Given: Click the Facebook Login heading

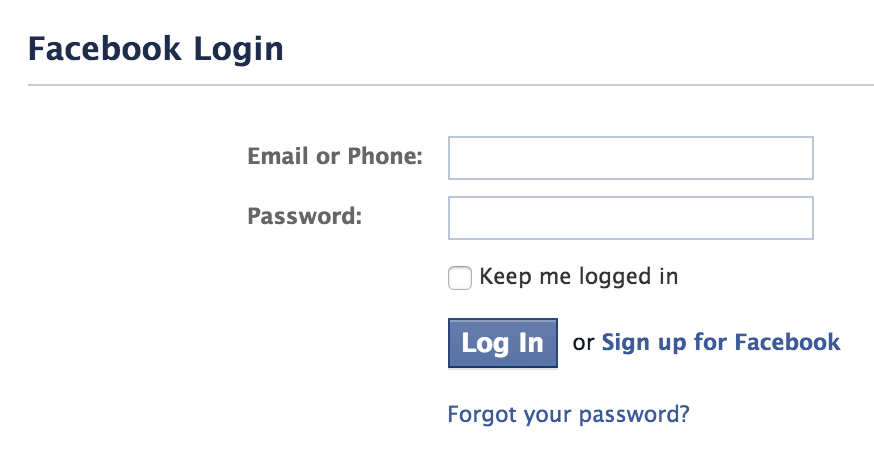Looking at the screenshot, I should coord(155,48).
